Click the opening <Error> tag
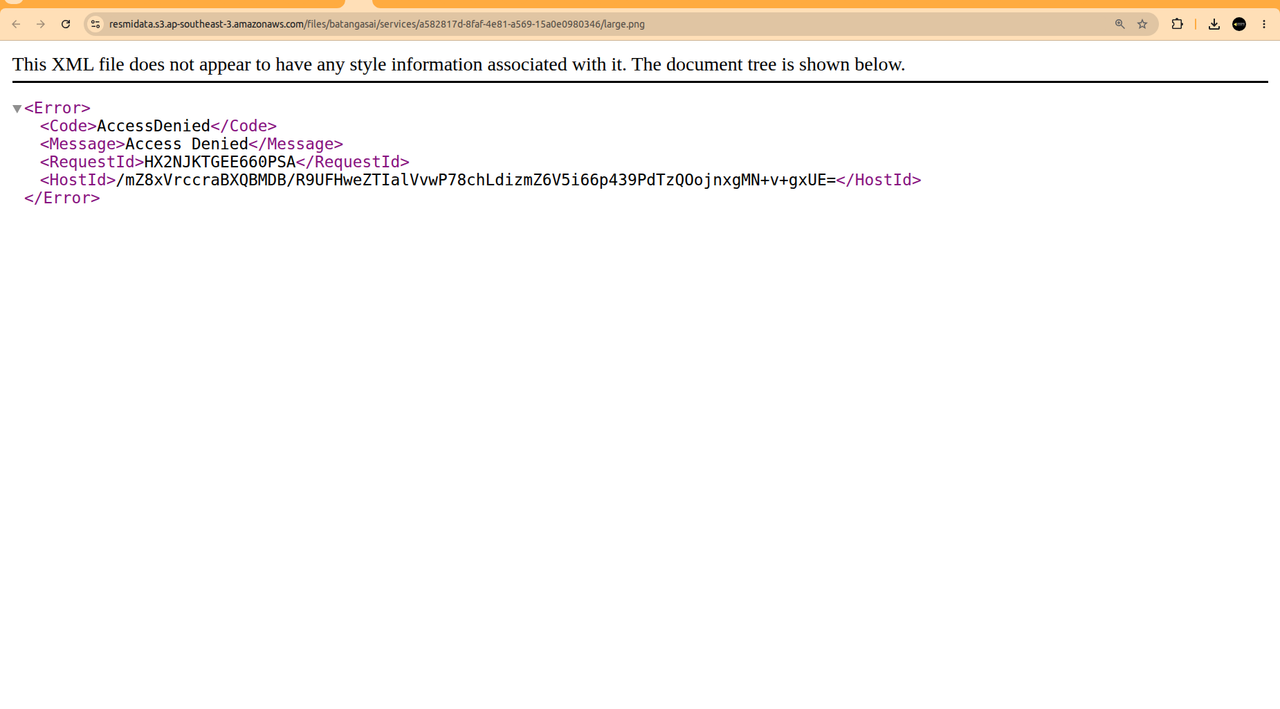Screen dimensions: 1280x709 click(x=57, y=108)
